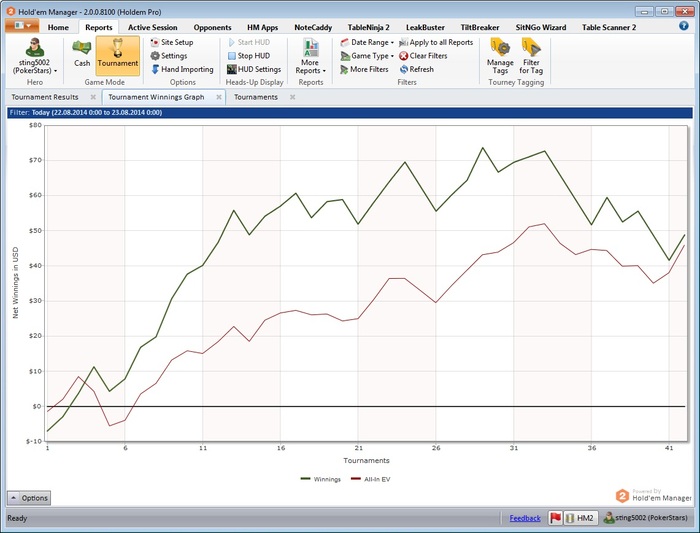Open the Date Range filter dropdown

coord(367,42)
